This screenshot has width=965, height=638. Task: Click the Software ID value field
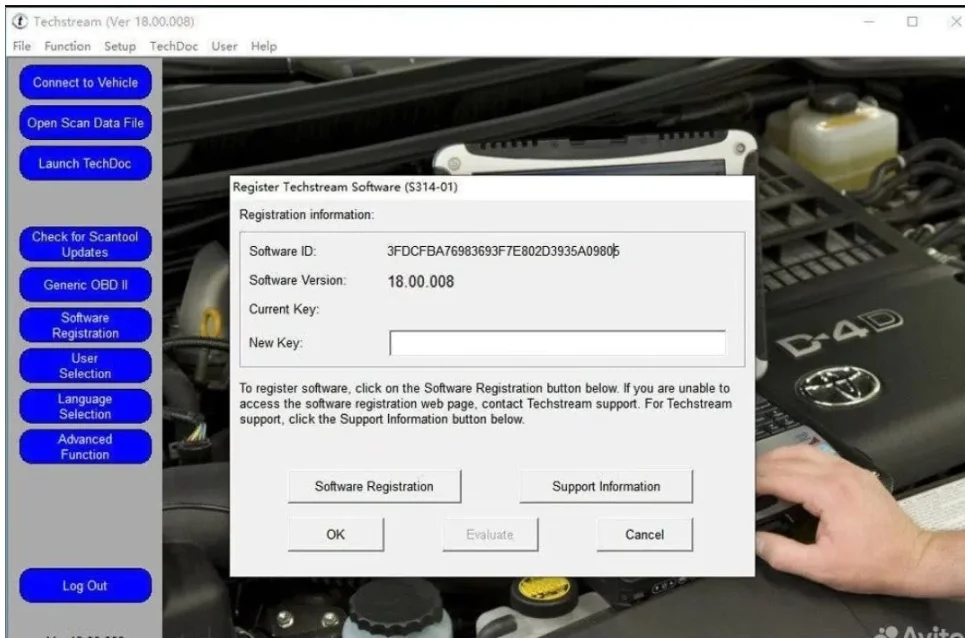[x=503, y=251]
